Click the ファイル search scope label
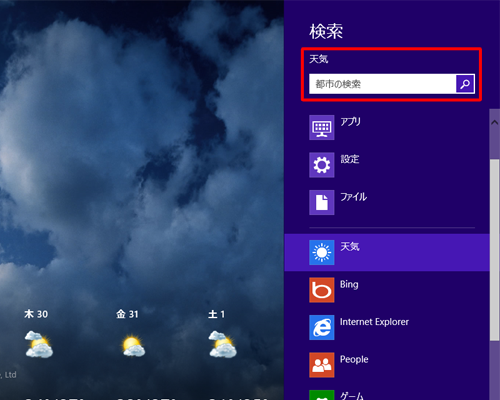This screenshot has width=500, height=400. tap(353, 197)
